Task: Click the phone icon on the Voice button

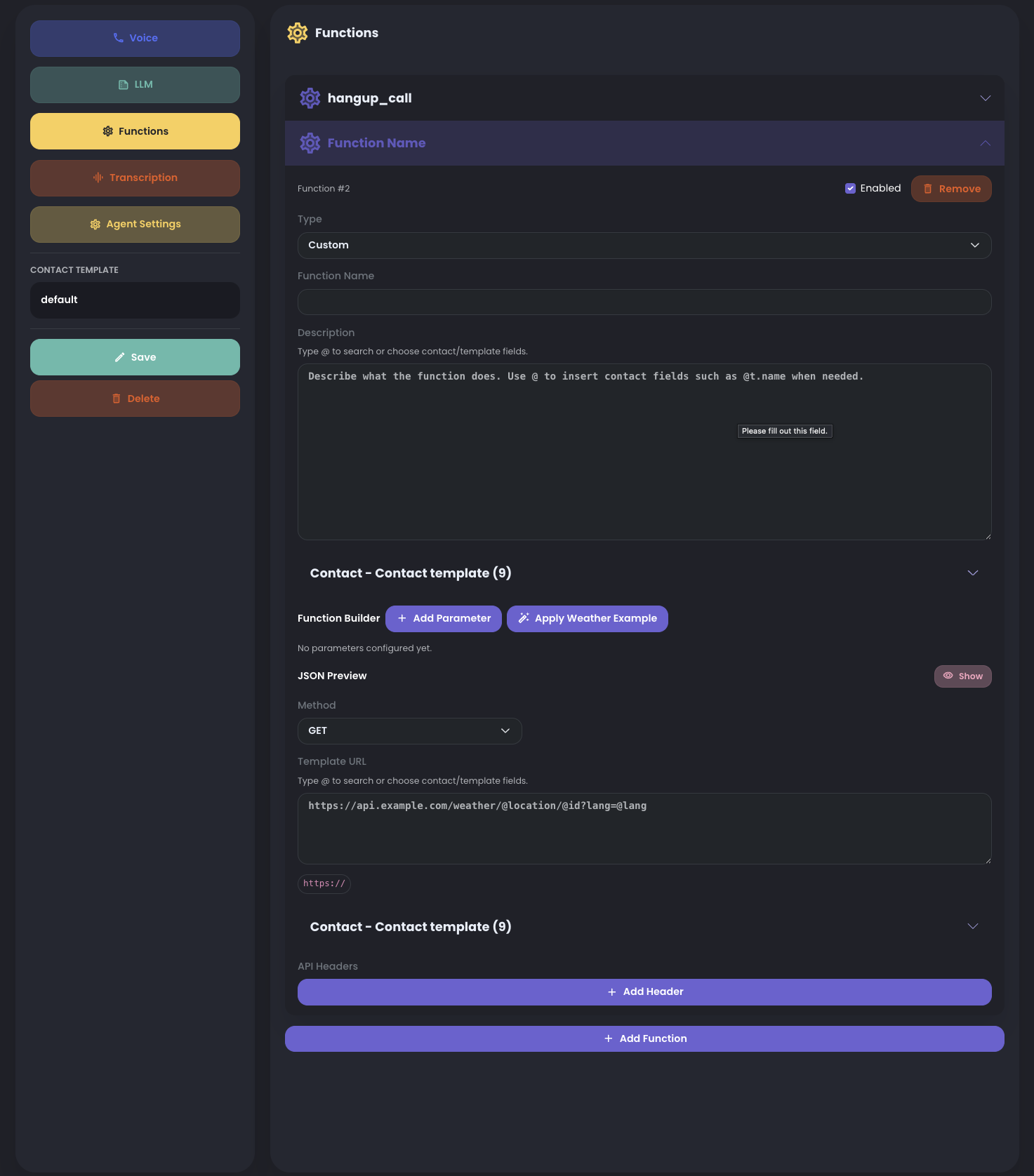Action: (118, 38)
